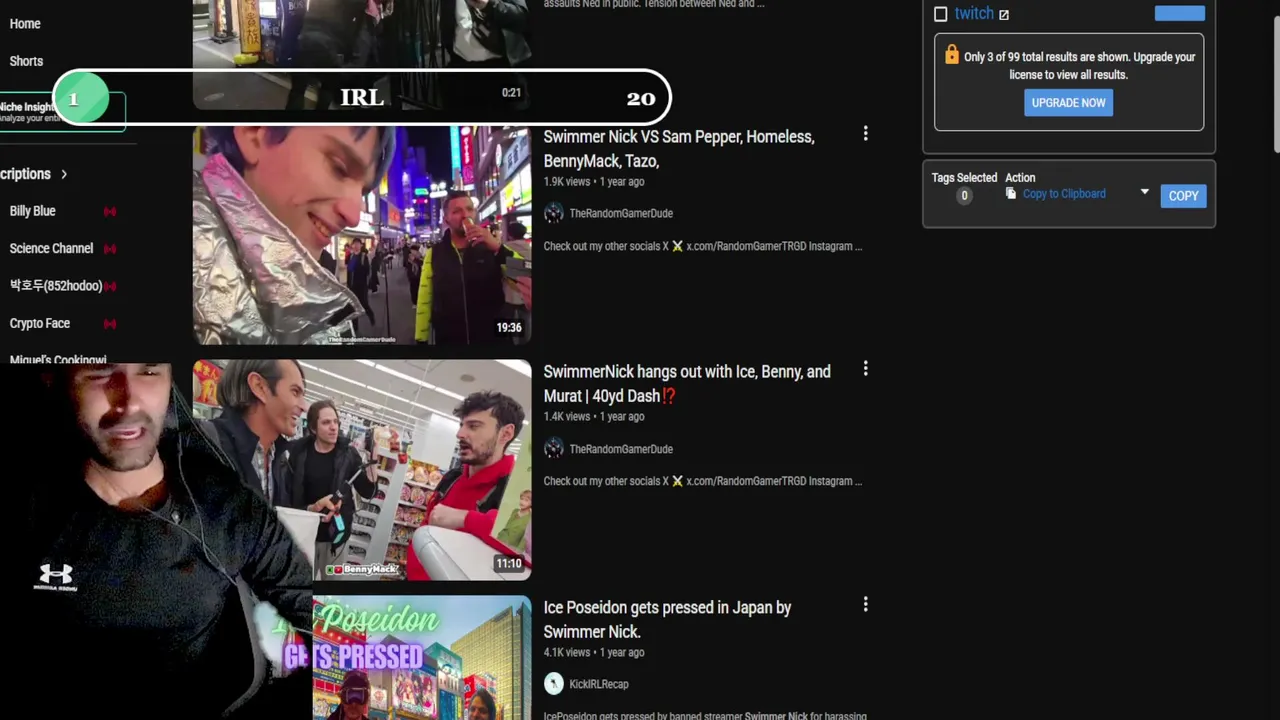The image size is (1280, 720).
Task: Go to Home in sidebar
Action: pyautogui.click(x=25, y=23)
